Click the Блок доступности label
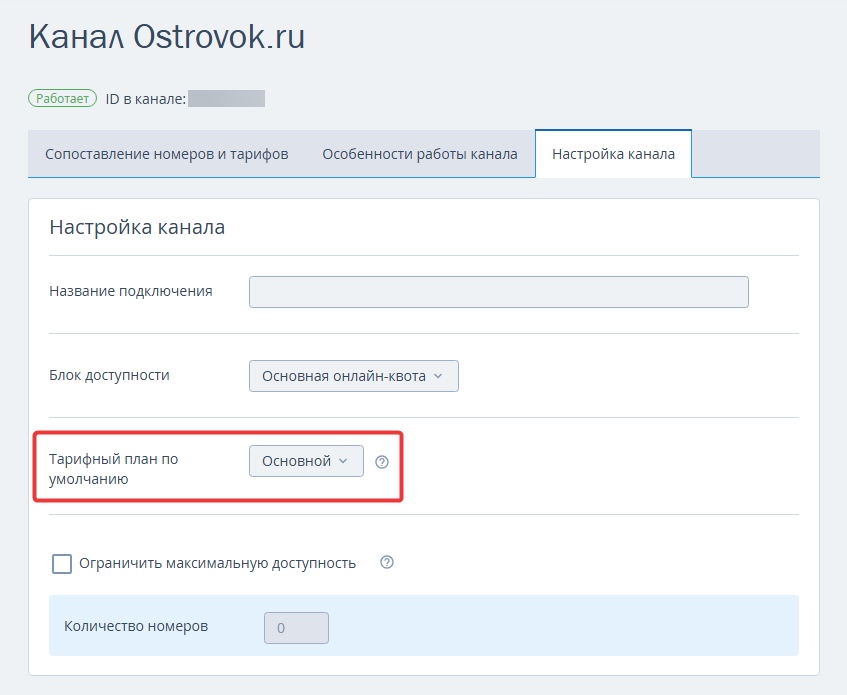Screen dimensions: 847x695 coord(109,375)
